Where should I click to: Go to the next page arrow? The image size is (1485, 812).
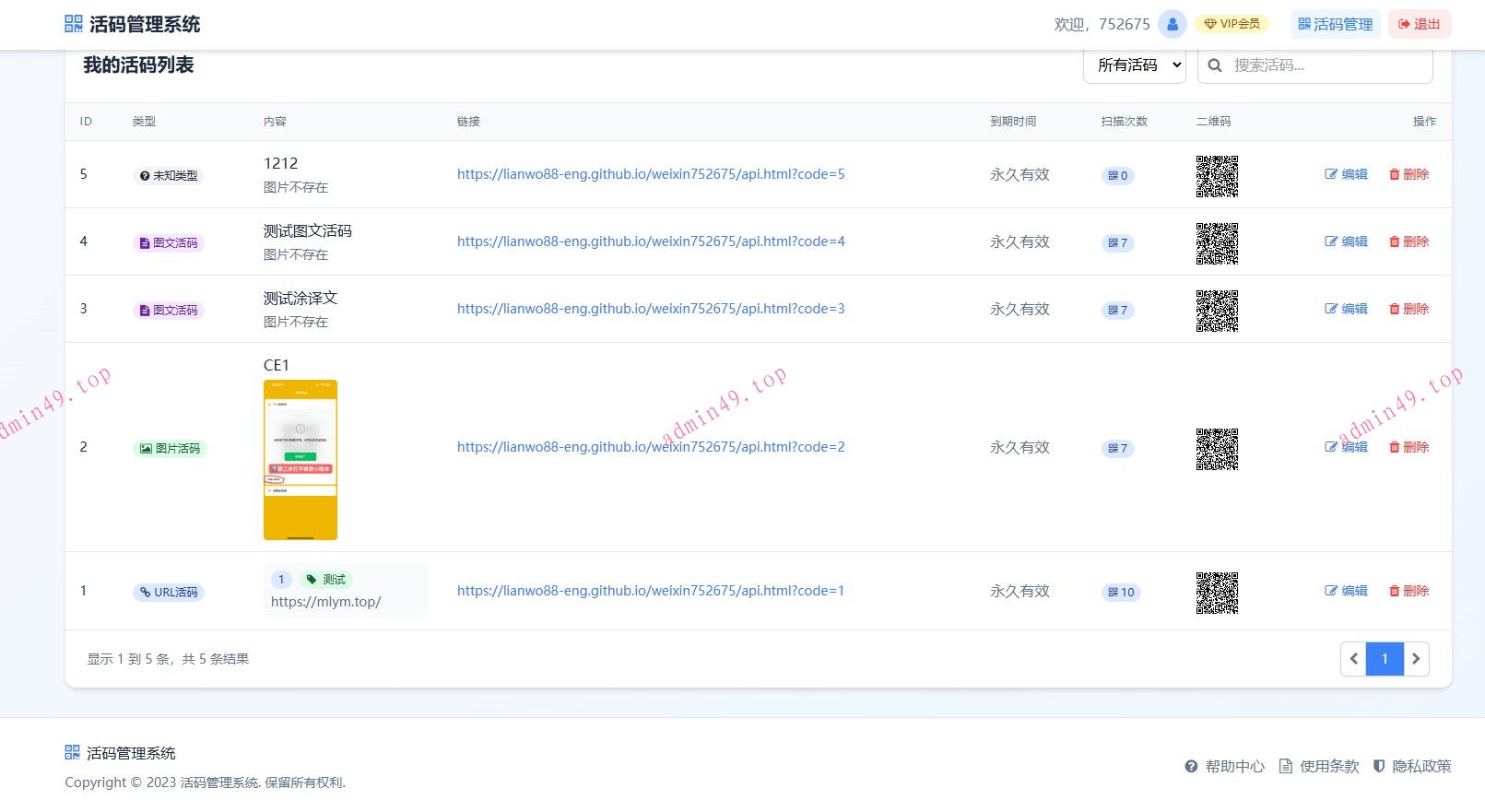coord(1416,659)
